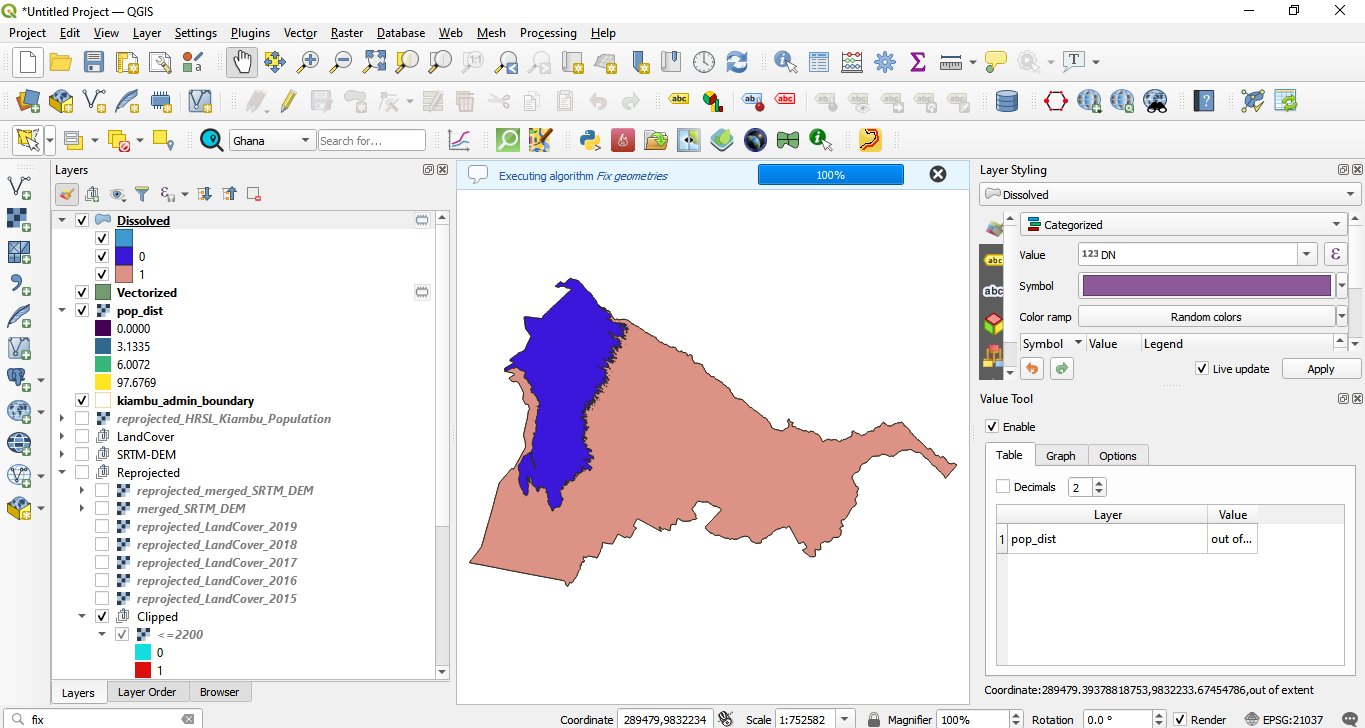Uncheck the kiambu_admin_boundary layer
The height and width of the screenshot is (728, 1365).
(82, 401)
